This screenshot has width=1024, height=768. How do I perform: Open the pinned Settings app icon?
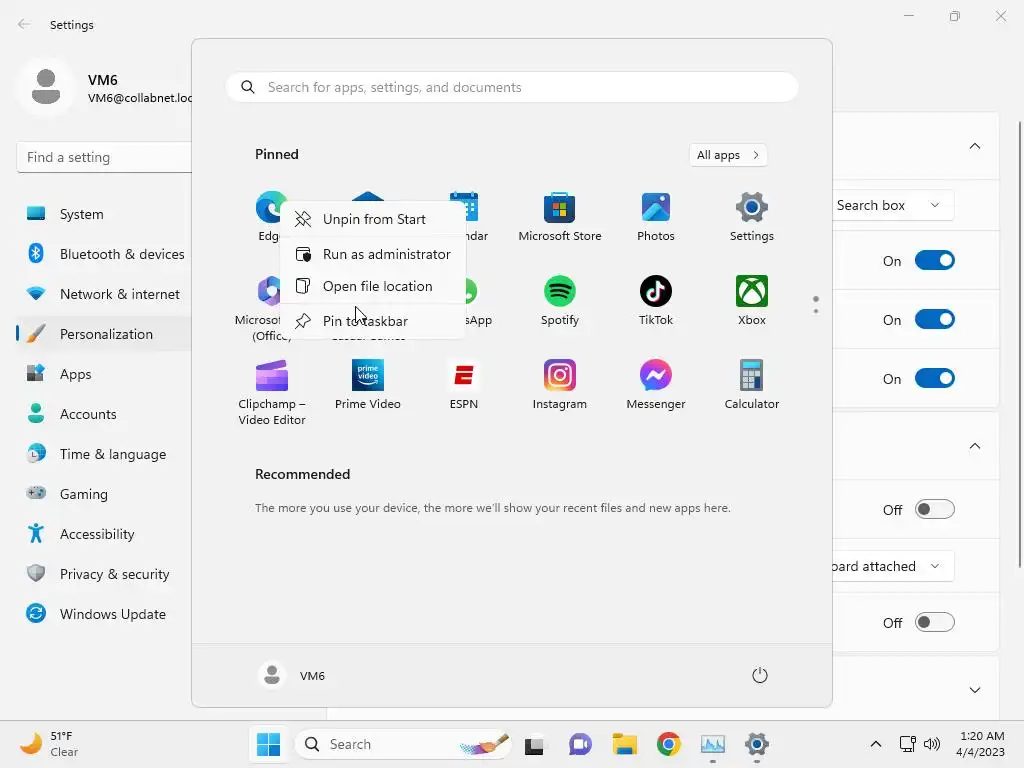click(752, 217)
